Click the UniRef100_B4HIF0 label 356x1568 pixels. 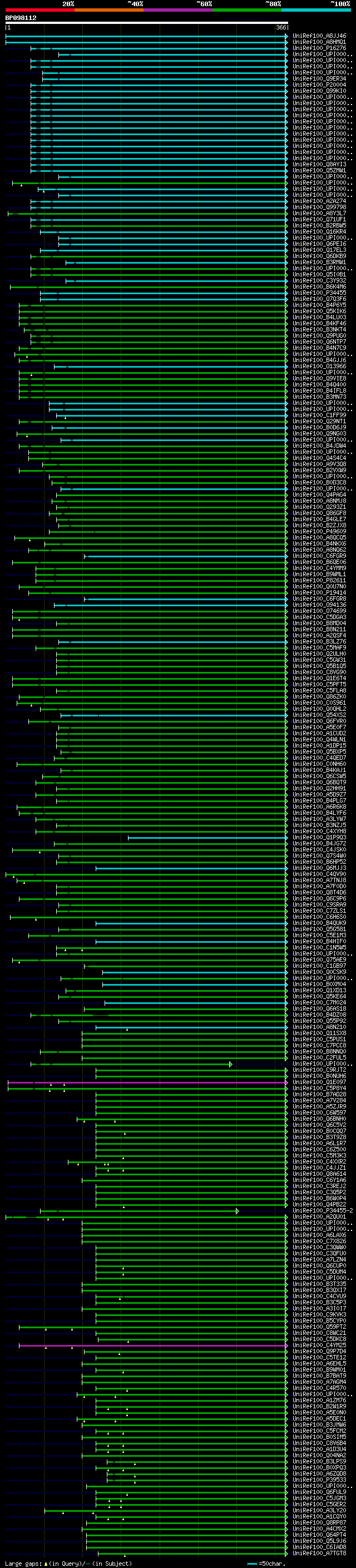(319, 941)
